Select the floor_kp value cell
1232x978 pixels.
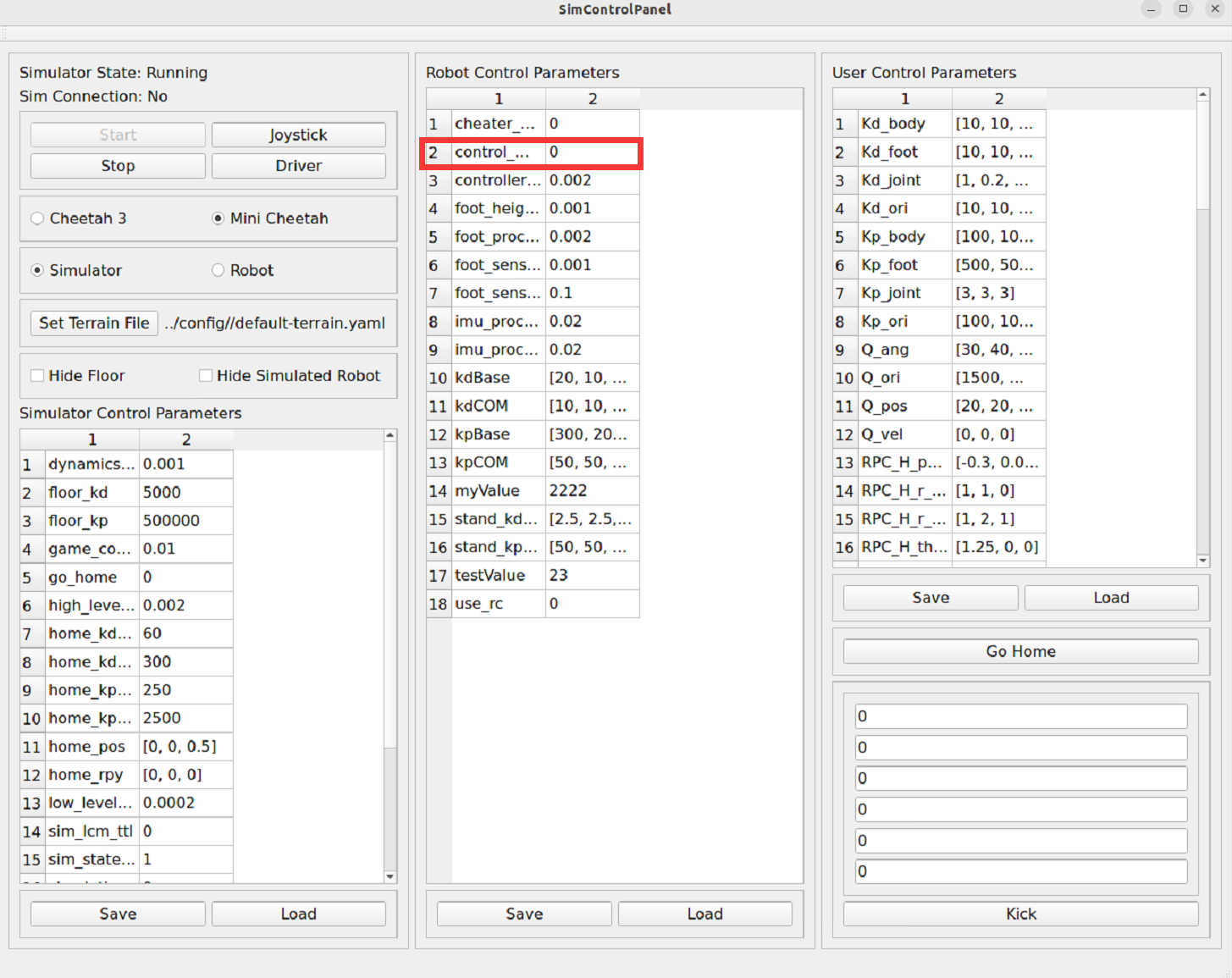(x=185, y=521)
